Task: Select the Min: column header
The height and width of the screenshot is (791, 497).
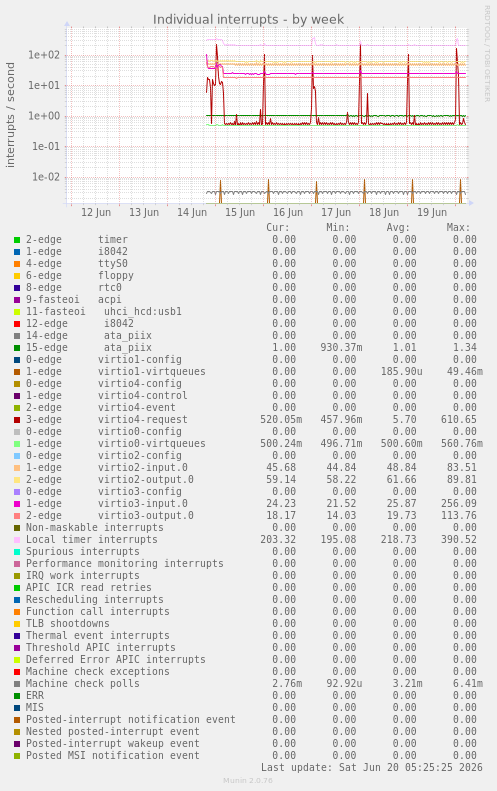Action: click(338, 228)
